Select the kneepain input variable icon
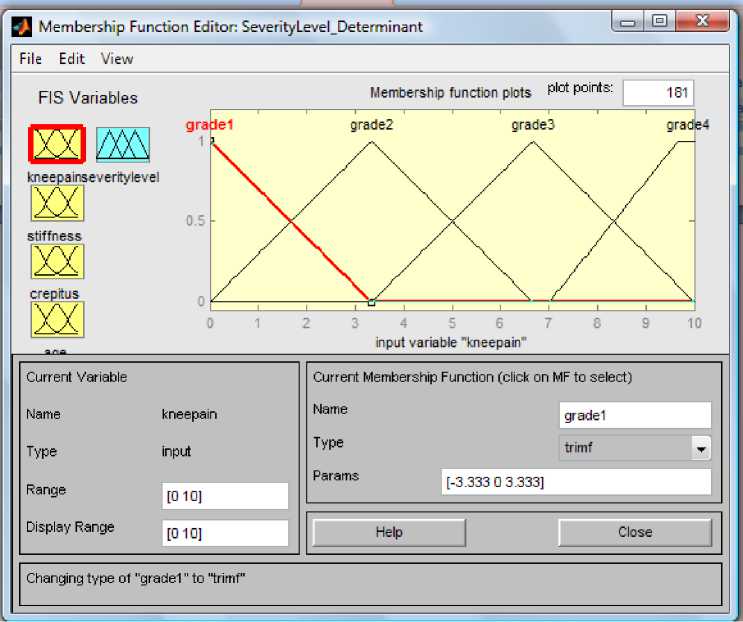 [x=56, y=145]
